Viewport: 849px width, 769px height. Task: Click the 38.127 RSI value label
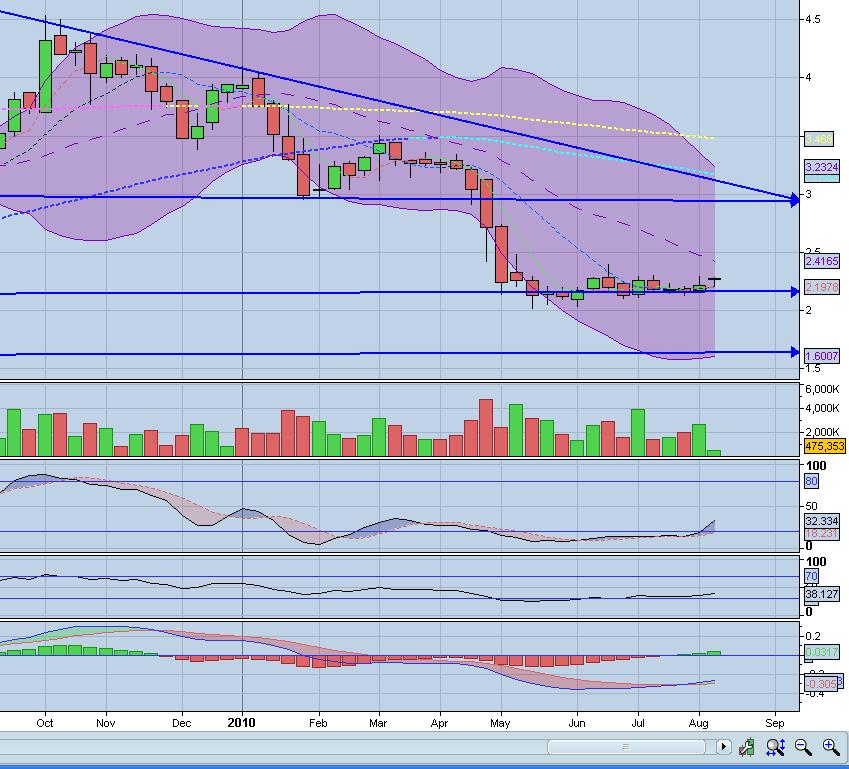point(822,594)
